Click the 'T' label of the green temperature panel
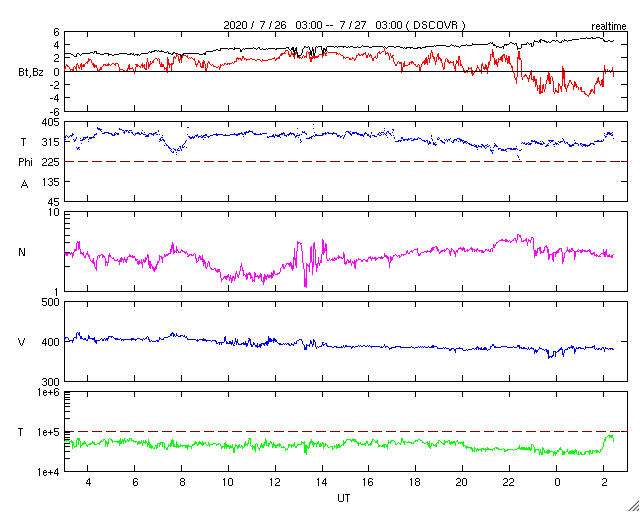The height and width of the screenshot is (512, 640). click(20, 432)
